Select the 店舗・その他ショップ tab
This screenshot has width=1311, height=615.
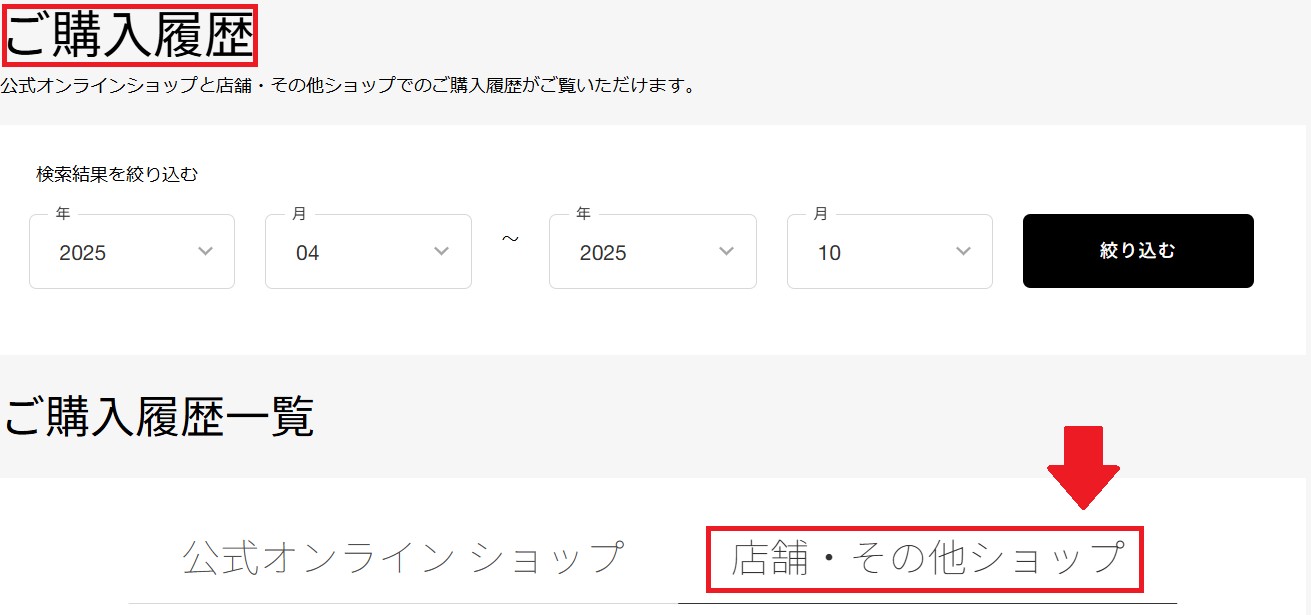click(927, 558)
